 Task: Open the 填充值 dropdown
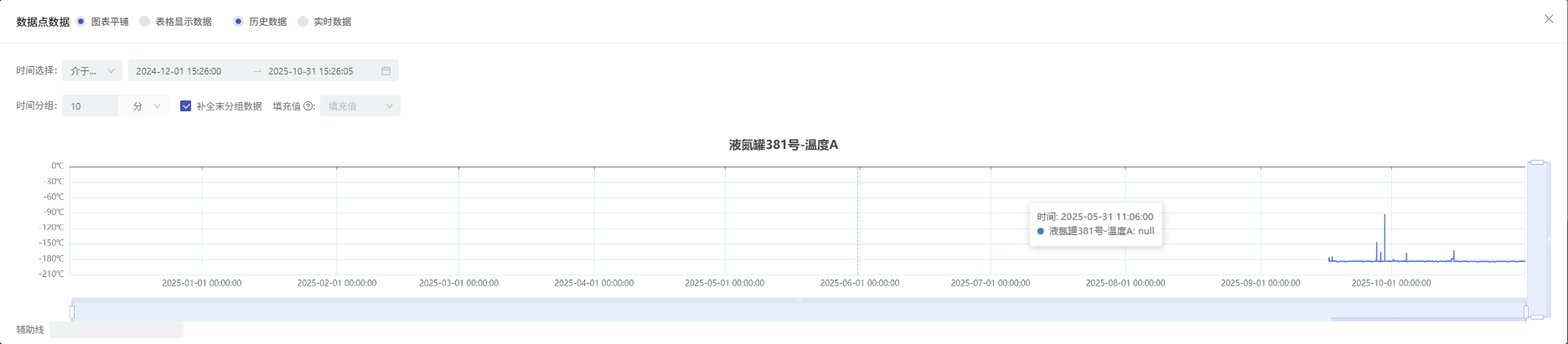pos(360,106)
